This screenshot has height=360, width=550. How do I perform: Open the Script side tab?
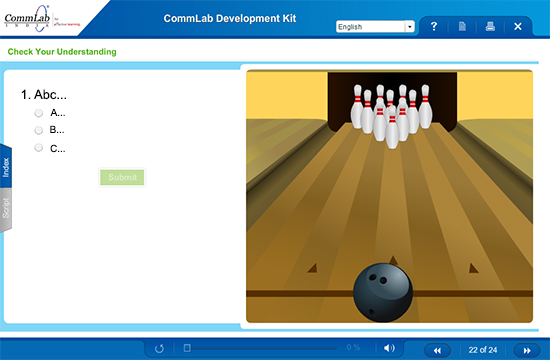point(6,209)
